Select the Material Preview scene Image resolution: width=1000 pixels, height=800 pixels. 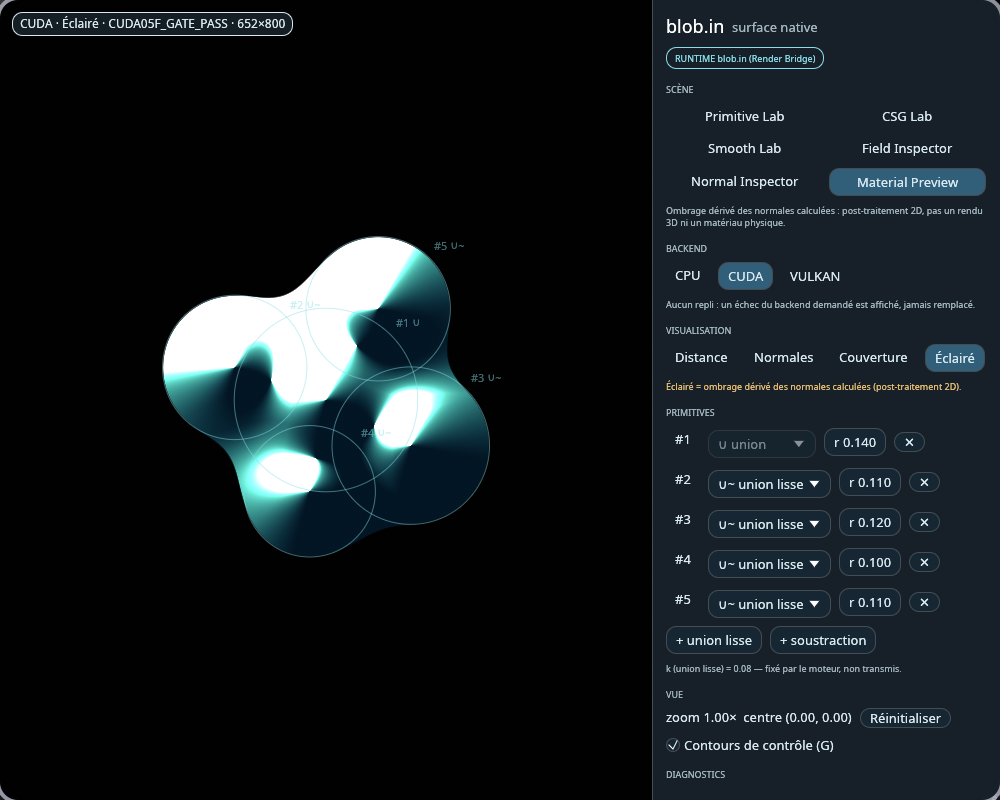[x=907, y=182]
